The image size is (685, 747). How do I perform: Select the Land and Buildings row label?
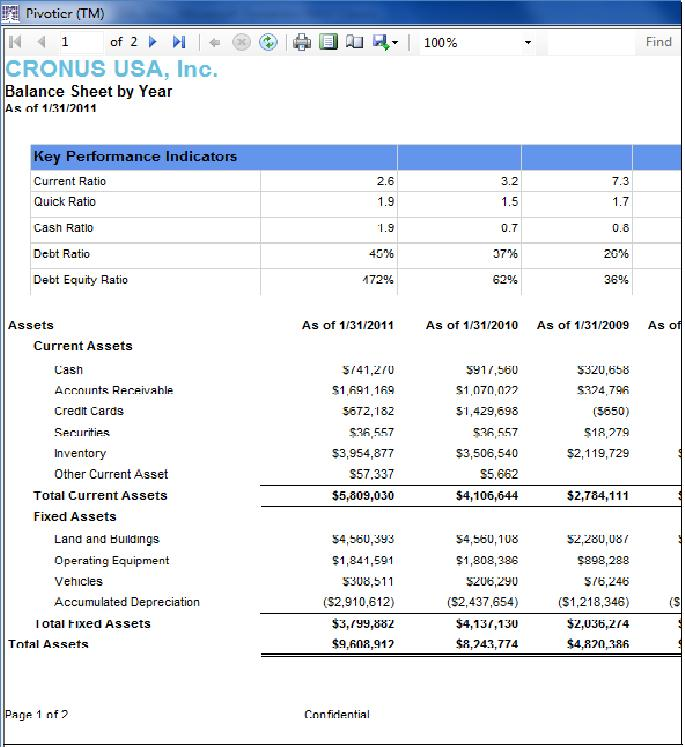click(x=107, y=539)
